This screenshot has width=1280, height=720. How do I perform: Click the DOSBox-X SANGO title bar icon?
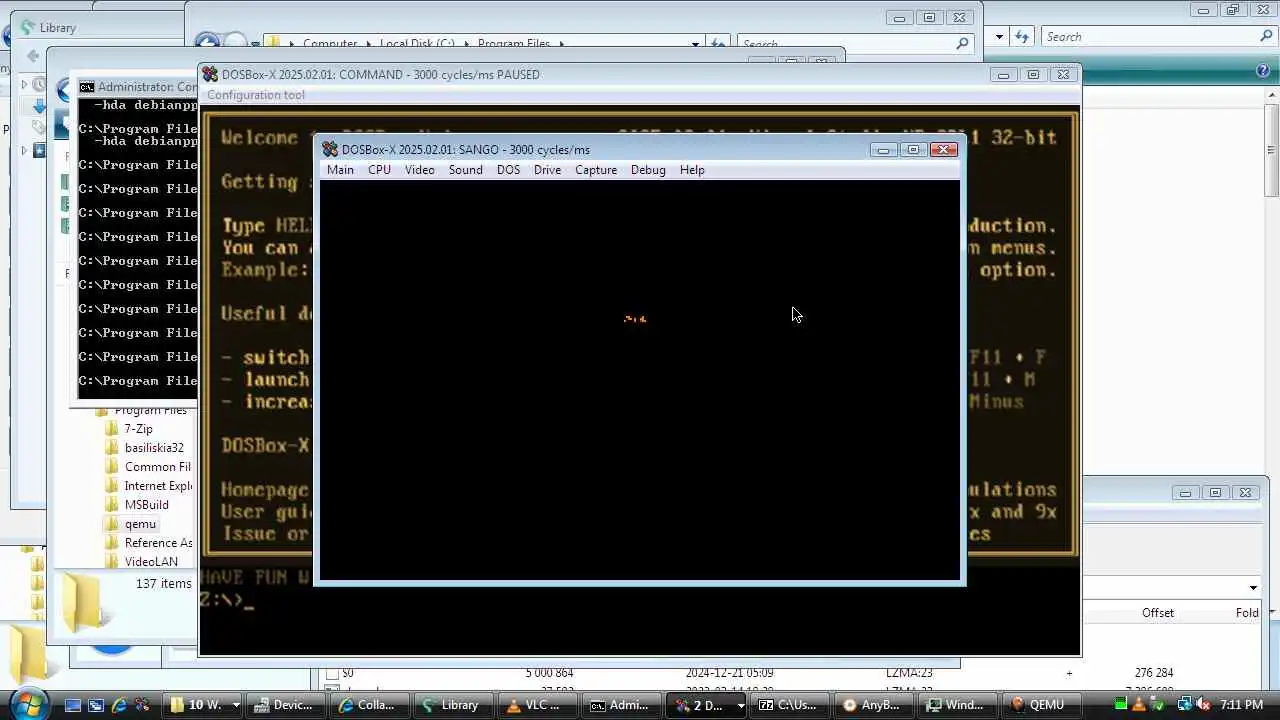[x=330, y=149]
